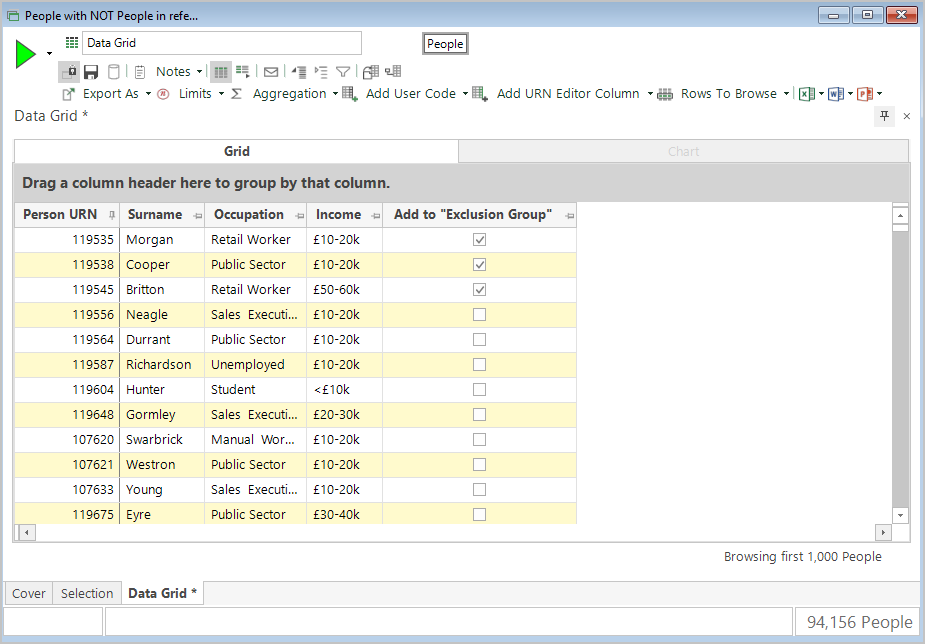Screen dimensions: 925x644
Task: Click the People table button
Action: tap(445, 44)
